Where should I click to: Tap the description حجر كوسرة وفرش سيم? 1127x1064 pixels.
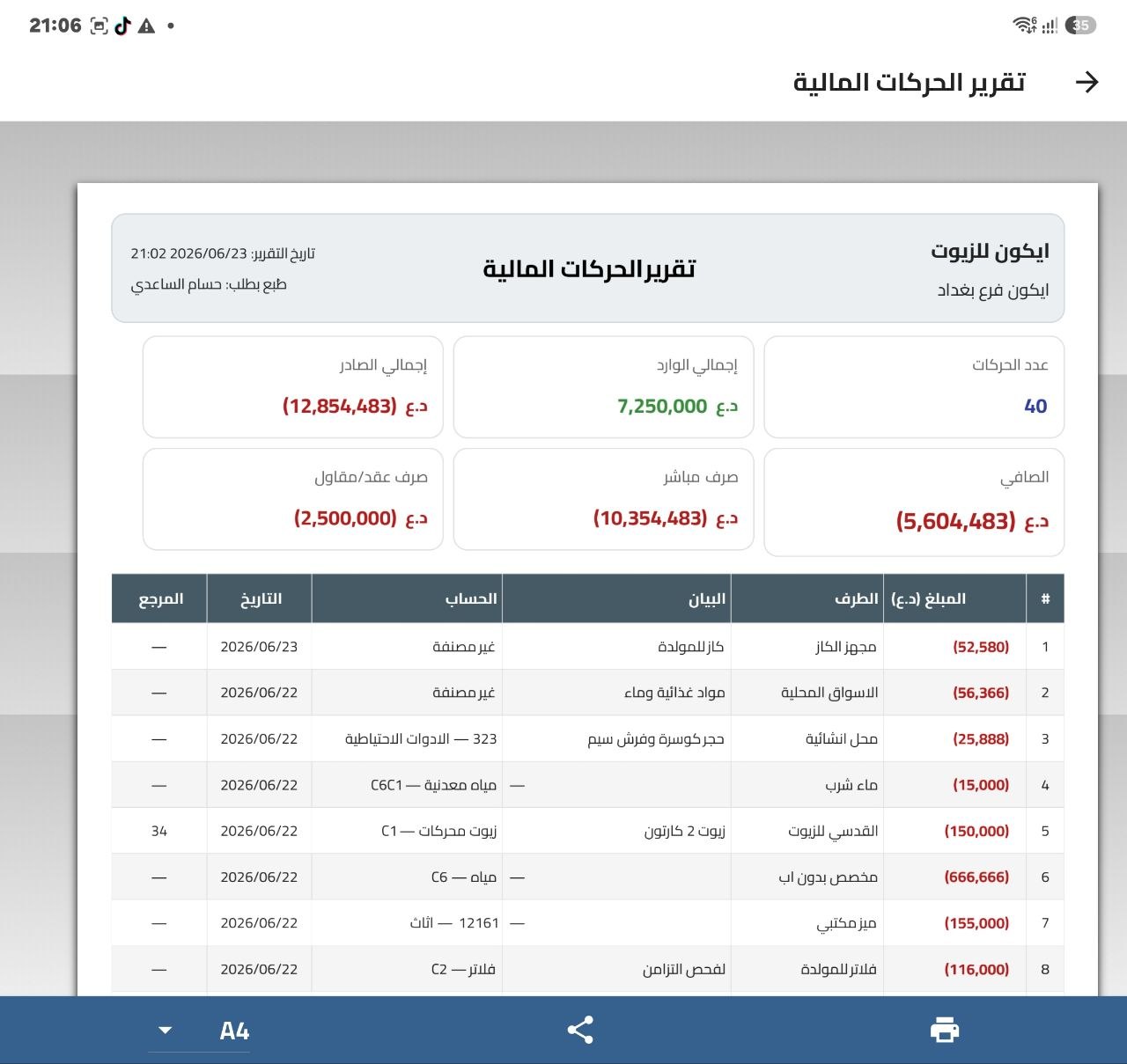(x=656, y=739)
